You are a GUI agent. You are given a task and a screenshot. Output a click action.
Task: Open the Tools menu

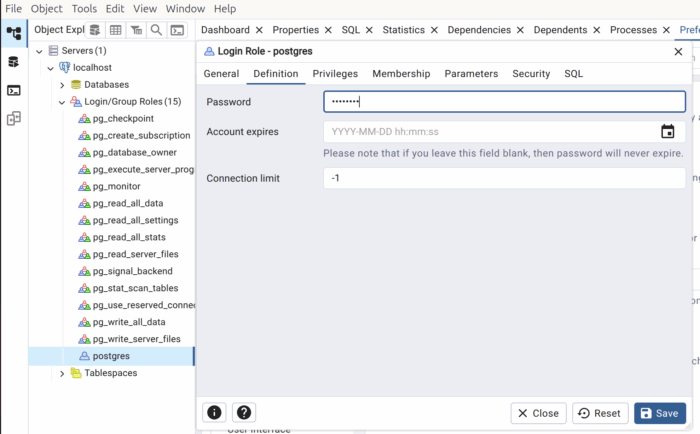point(86,8)
